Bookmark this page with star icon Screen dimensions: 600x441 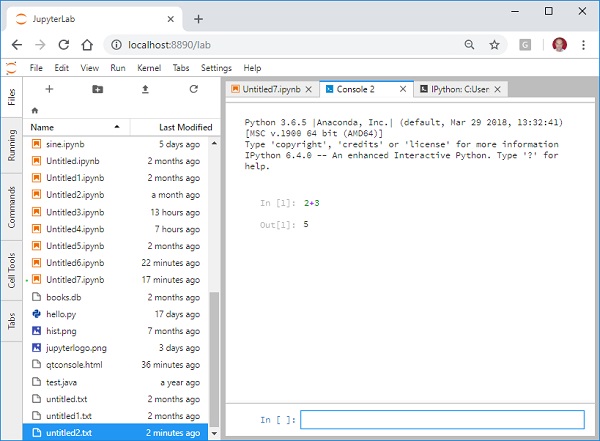(494, 45)
